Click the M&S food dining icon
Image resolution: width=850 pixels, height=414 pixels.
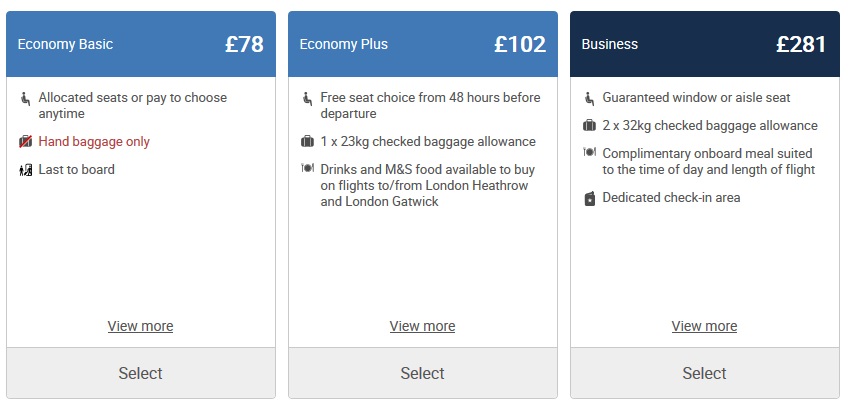pos(308,169)
